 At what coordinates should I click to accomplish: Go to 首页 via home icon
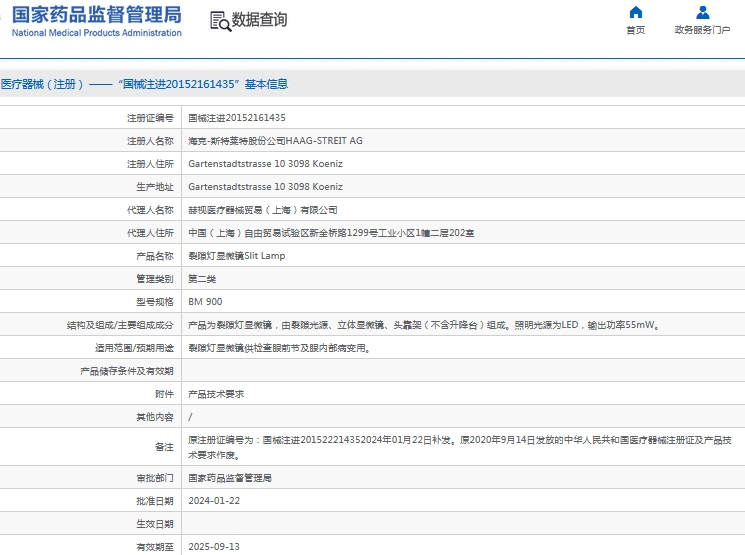coord(635,12)
